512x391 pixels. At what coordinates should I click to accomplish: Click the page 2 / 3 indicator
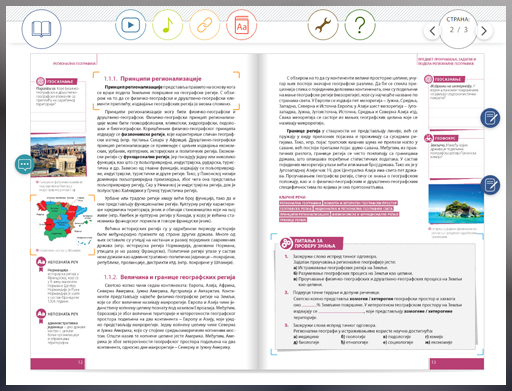tap(458, 29)
